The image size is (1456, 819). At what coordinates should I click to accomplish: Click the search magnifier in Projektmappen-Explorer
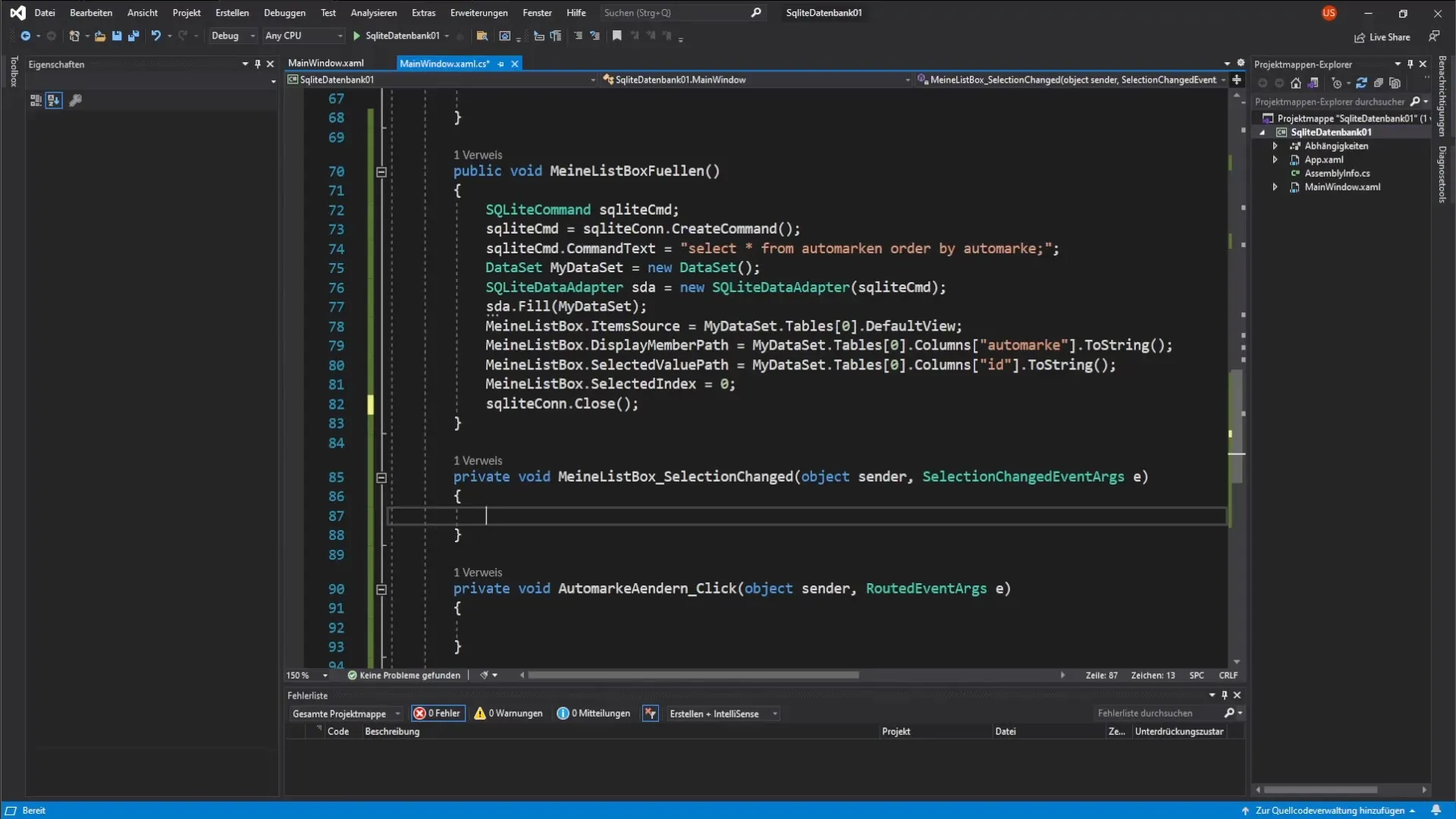1415,102
